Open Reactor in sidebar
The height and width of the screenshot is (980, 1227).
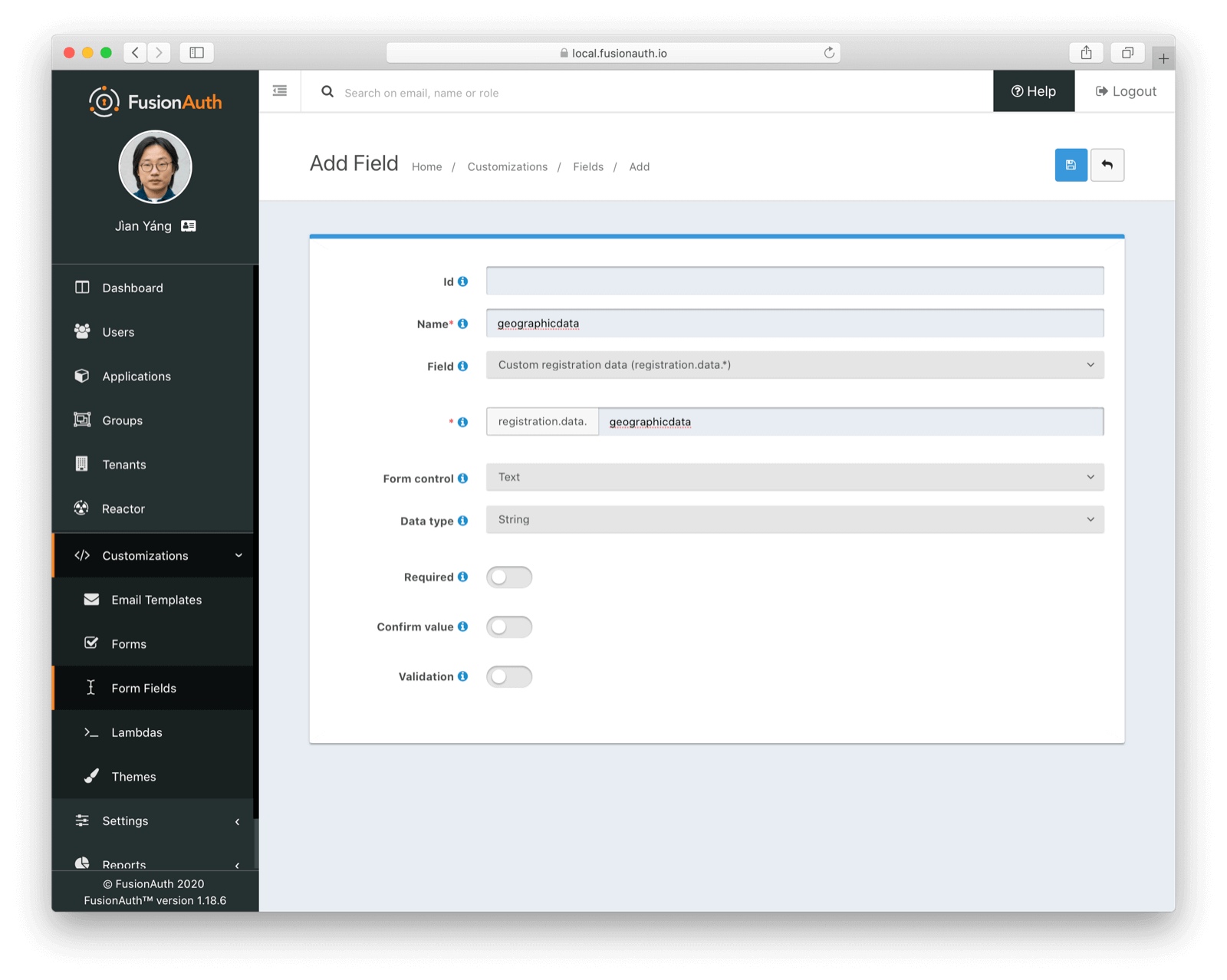(x=153, y=508)
